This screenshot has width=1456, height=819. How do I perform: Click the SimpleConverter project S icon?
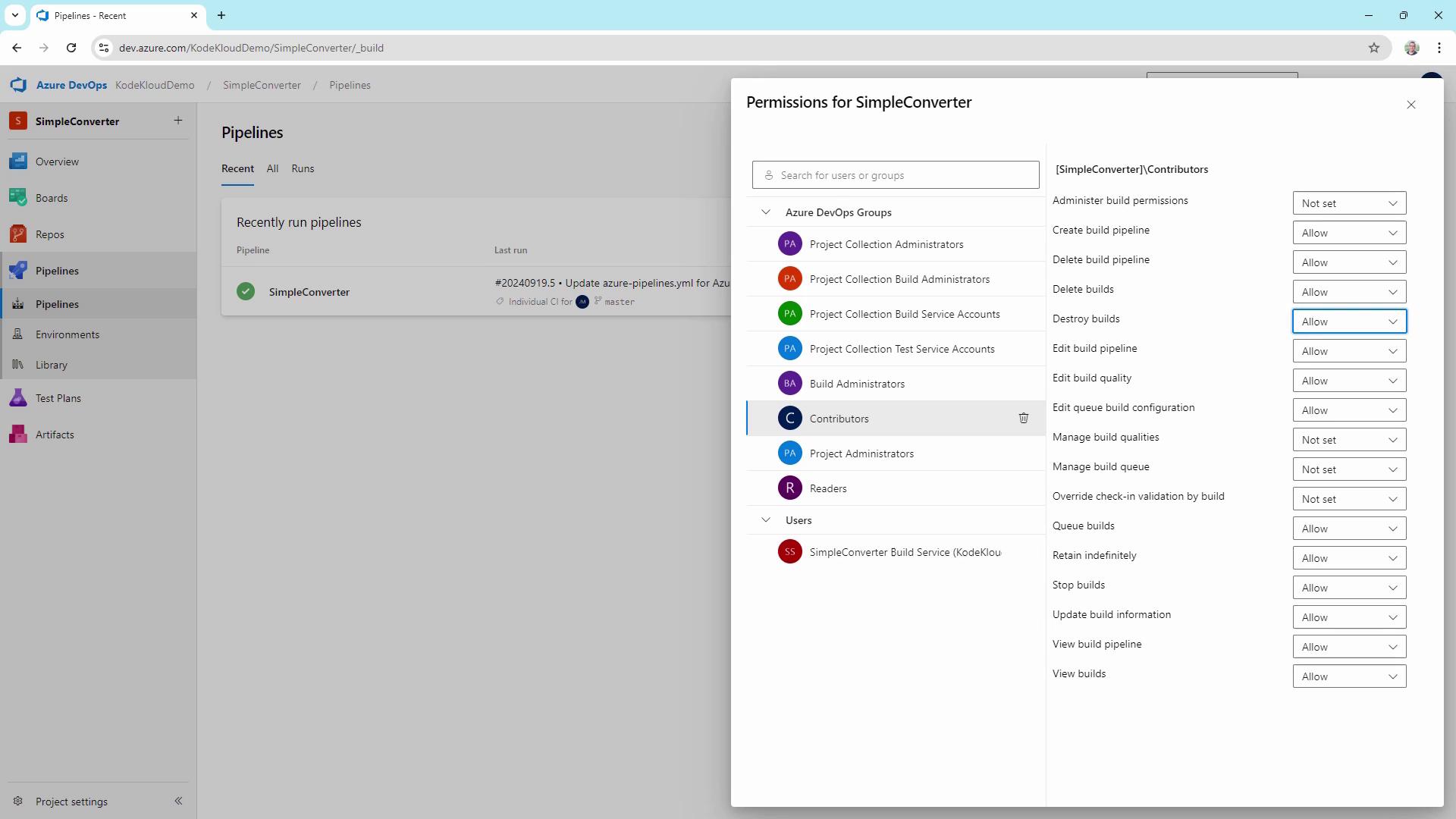coord(18,121)
